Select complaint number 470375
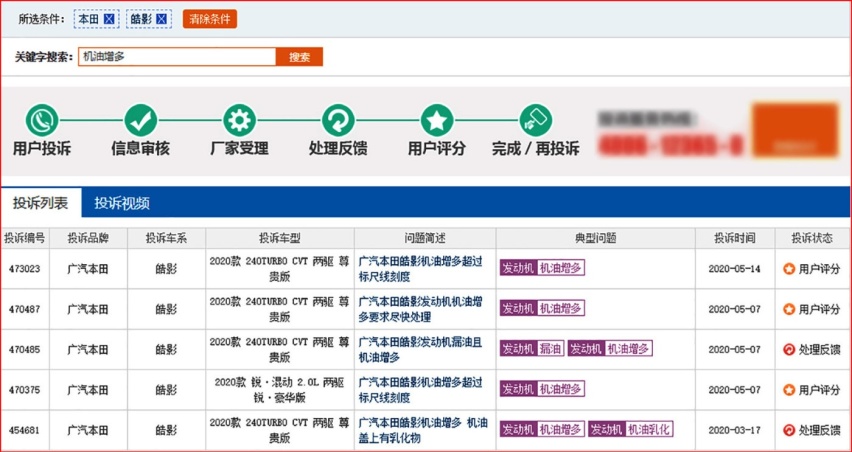This screenshot has height=452, width=852. coord(25,390)
